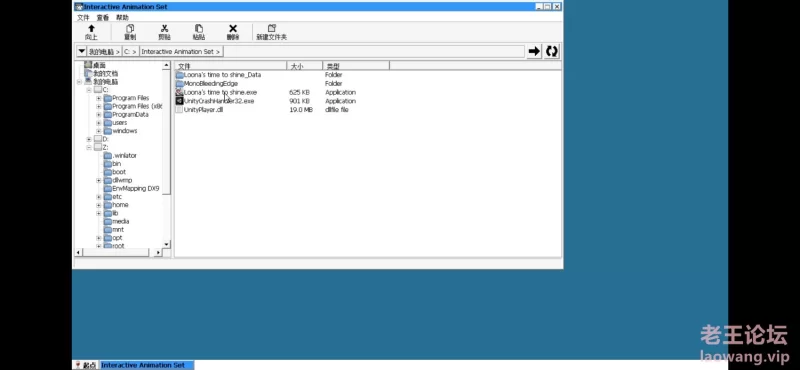Click the EnvMapping DX9 folder icon
Image resolution: width=800 pixels, height=370 pixels.
click(x=108, y=189)
